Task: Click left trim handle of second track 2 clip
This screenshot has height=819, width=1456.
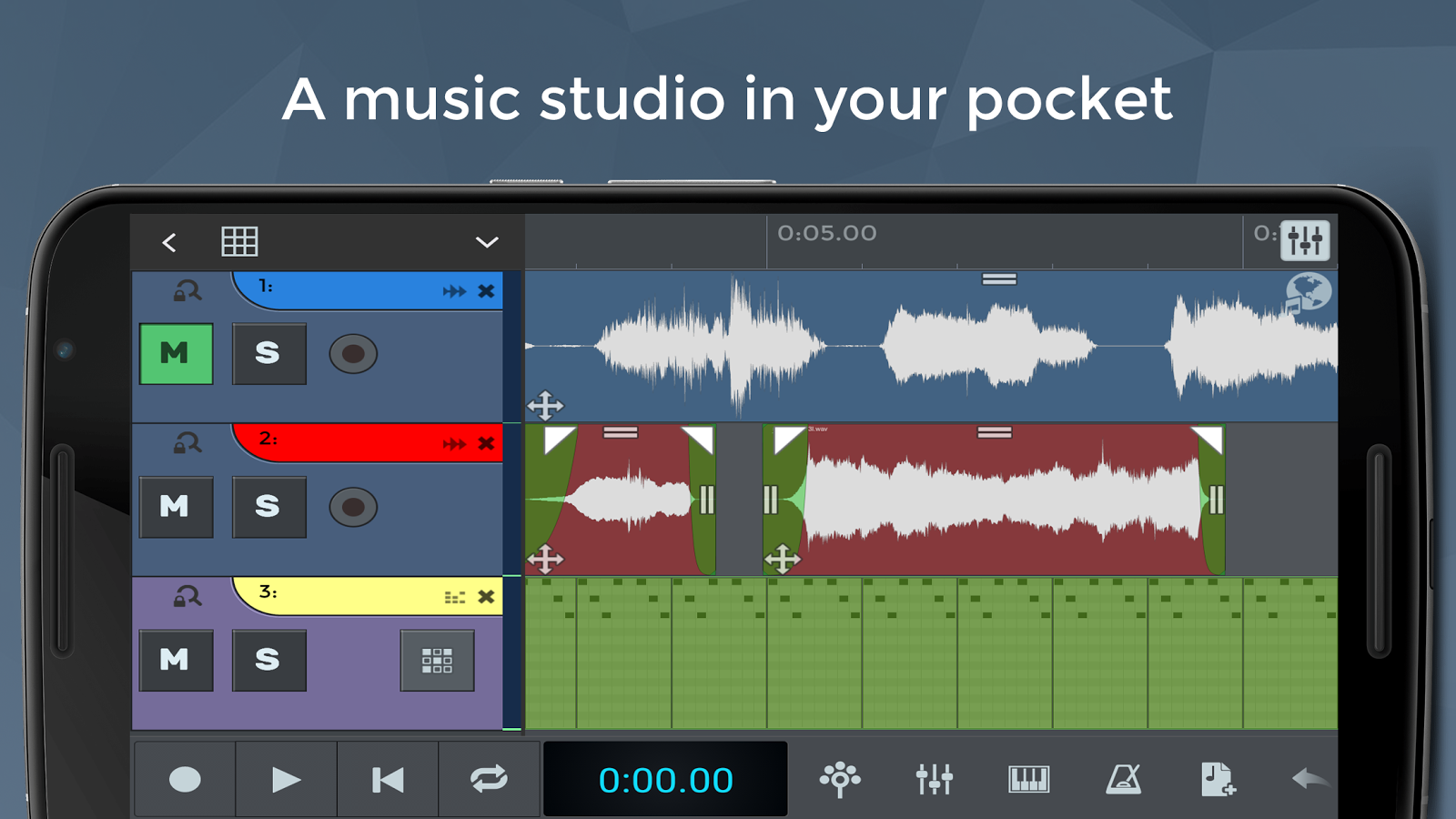Action: click(x=771, y=500)
